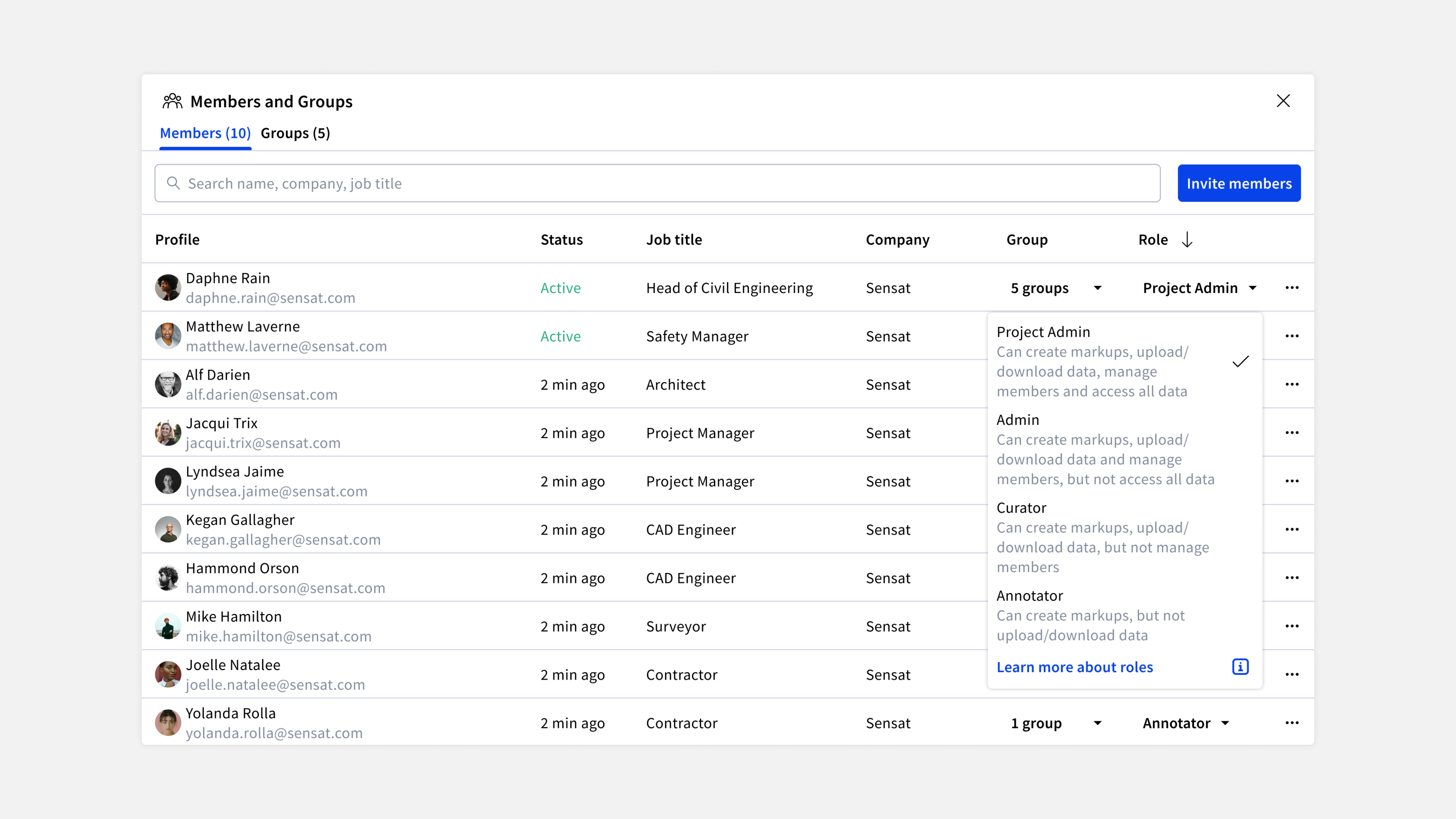Click the Profile column header

coord(177,240)
